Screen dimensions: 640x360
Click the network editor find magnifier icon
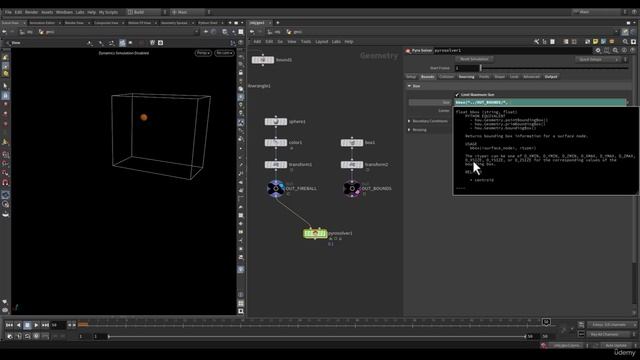coord(625,42)
